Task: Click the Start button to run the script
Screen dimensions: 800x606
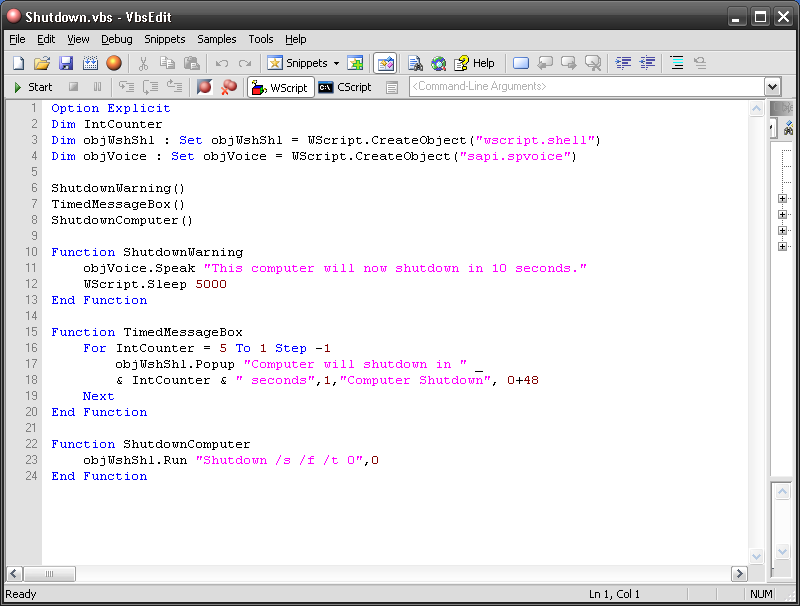Action: (33, 87)
